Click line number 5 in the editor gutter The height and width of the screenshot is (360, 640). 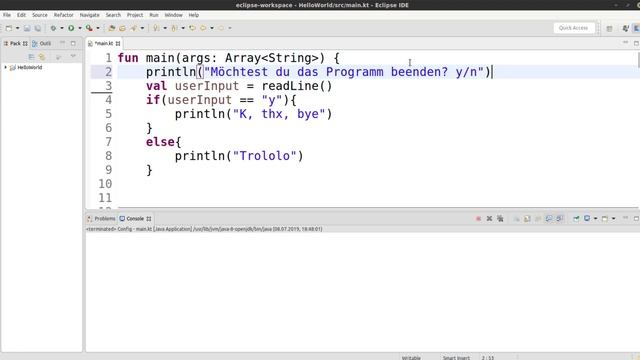tap(108, 114)
